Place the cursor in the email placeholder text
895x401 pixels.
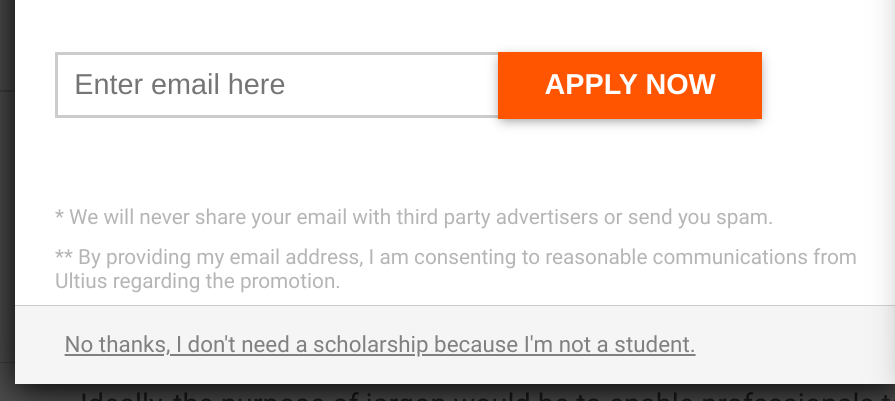[x=180, y=85]
